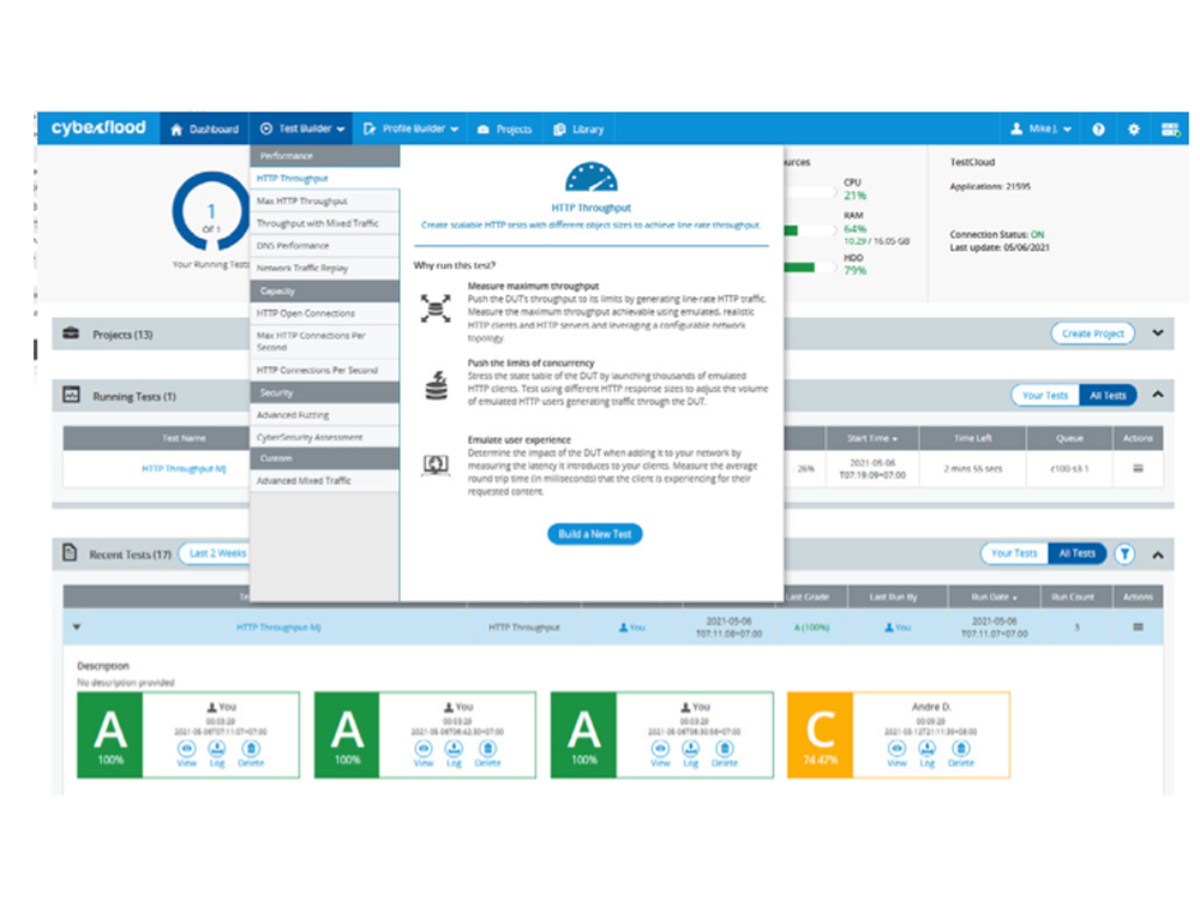Collapse the Running Tests section chevron
The width and height of the screenshot is (1200, 900).
click(x=1158, y=395)
